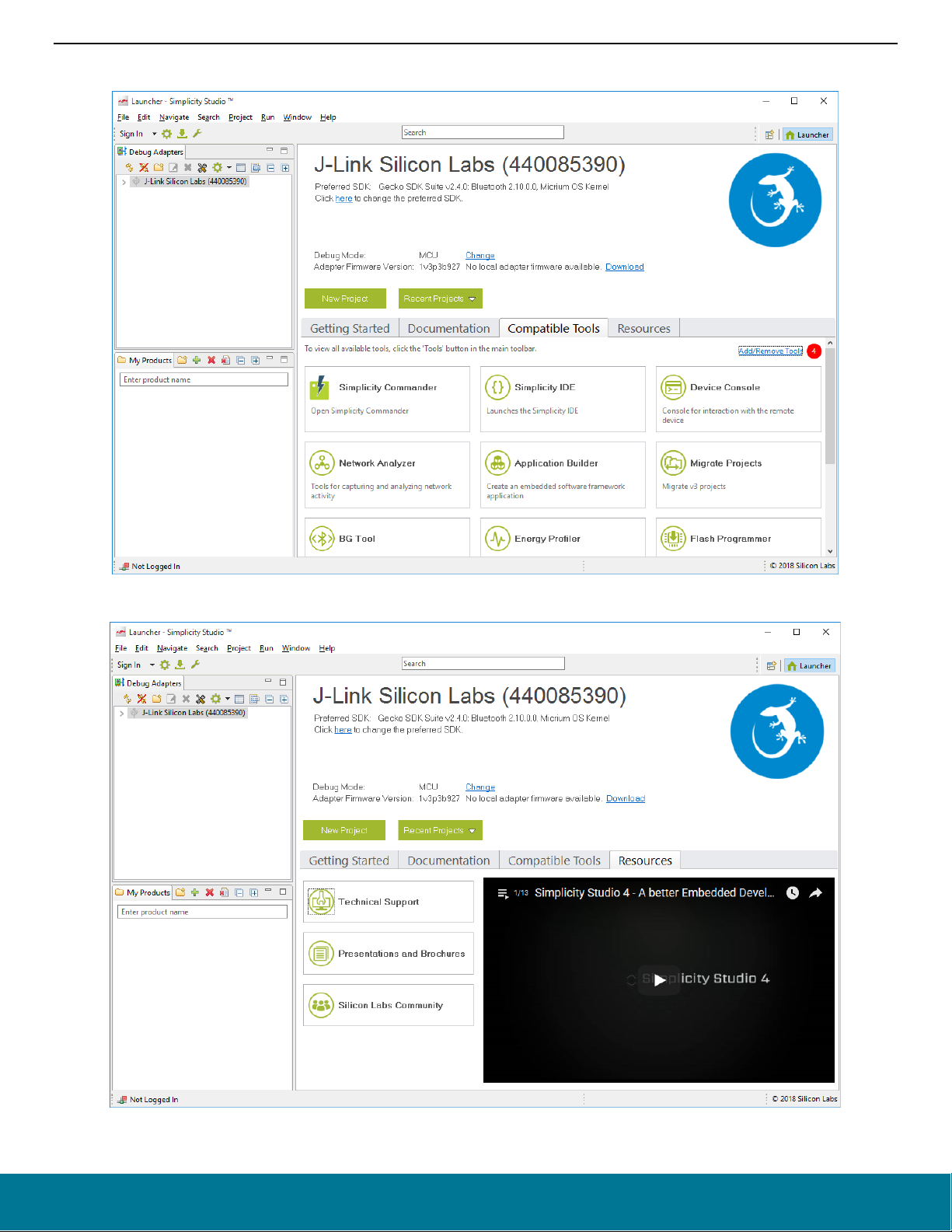Viewport: 952px width, 1232px height.
Task: Click the red X icon in My Products, video window
Action: (209, 892)
